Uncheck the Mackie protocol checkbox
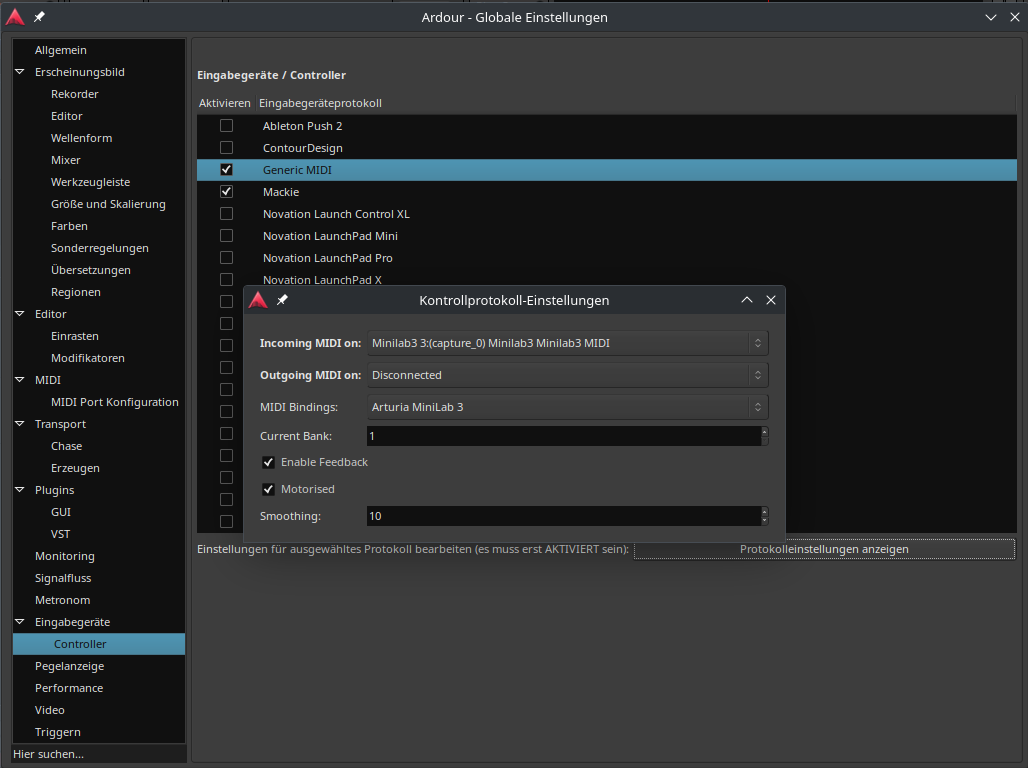 coord(226,192)
